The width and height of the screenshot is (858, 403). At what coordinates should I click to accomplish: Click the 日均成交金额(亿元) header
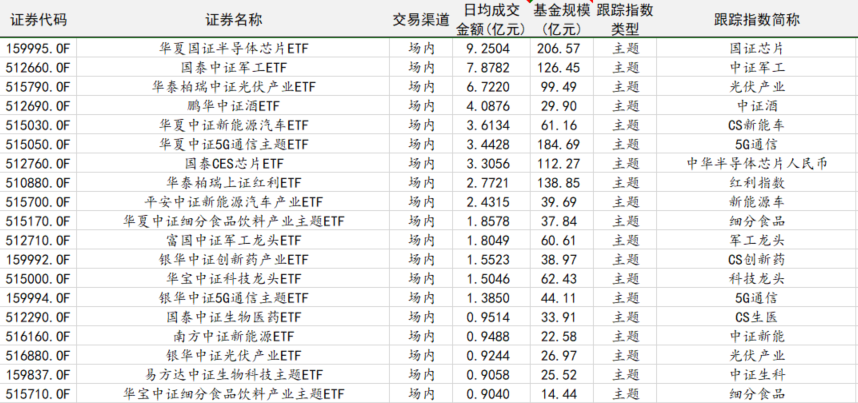491,20
